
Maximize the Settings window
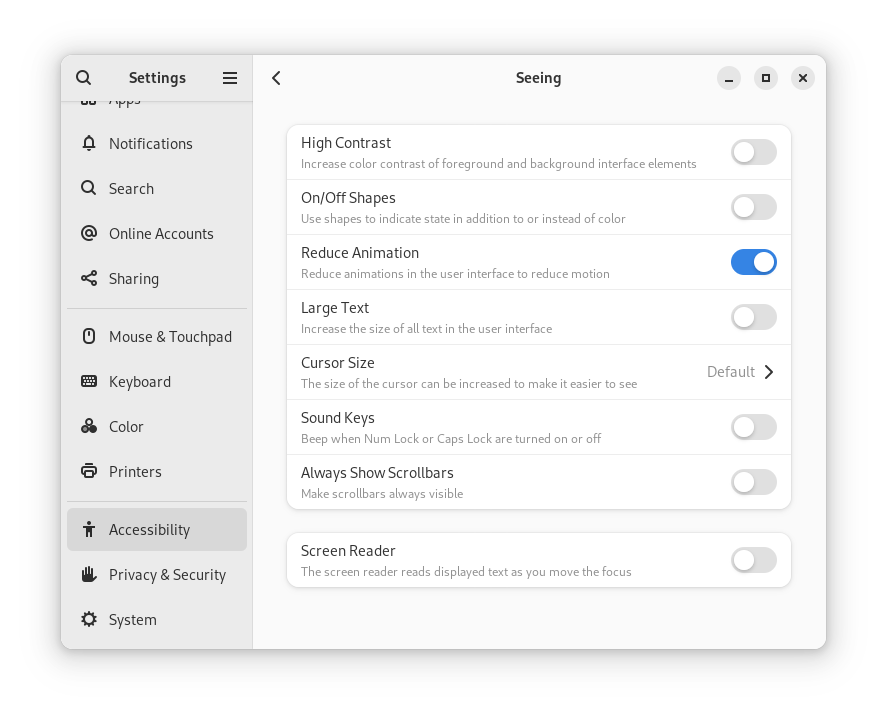766,78
